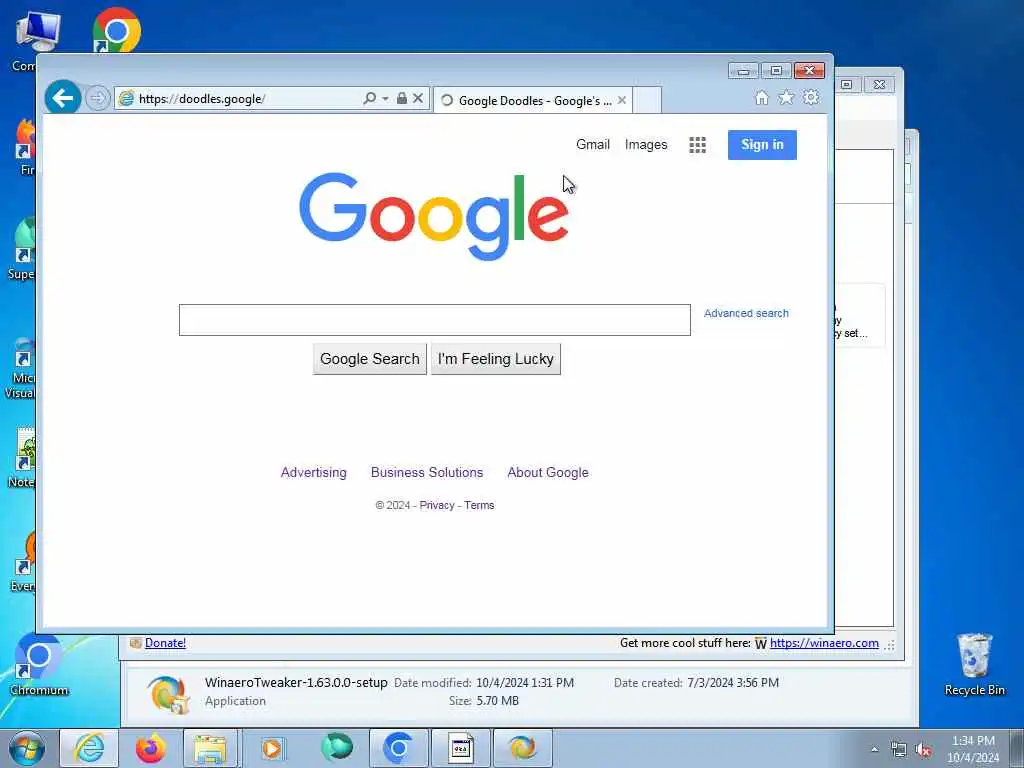This screenshot has height=768, width=1024.
Task: Click the media player taskbar icon
Action: tap(272, 748)
